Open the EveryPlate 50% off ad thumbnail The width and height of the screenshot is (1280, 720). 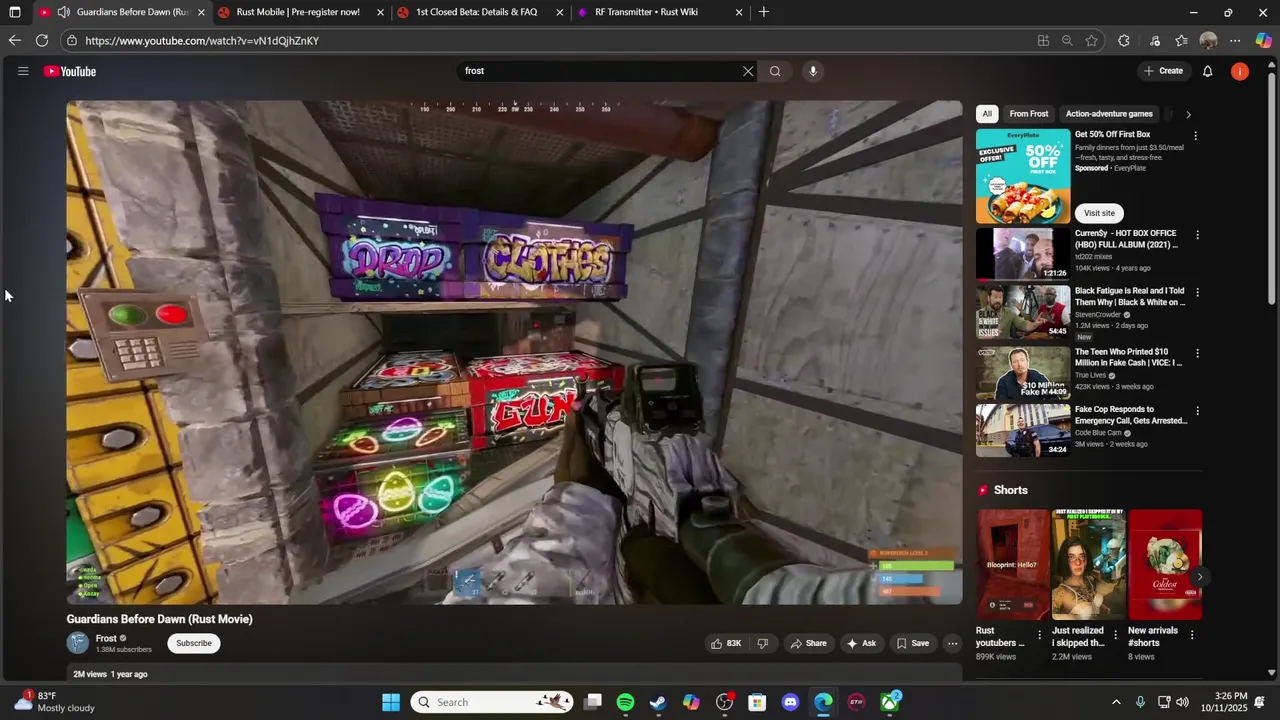(1022, 175)
